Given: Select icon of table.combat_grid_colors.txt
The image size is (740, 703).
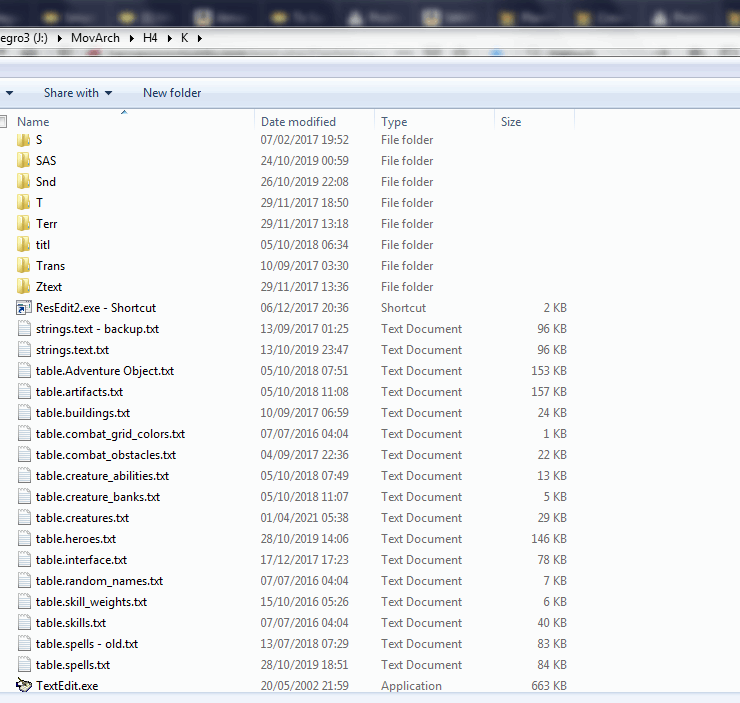Looking at the screenshot, I should [24, 434].
